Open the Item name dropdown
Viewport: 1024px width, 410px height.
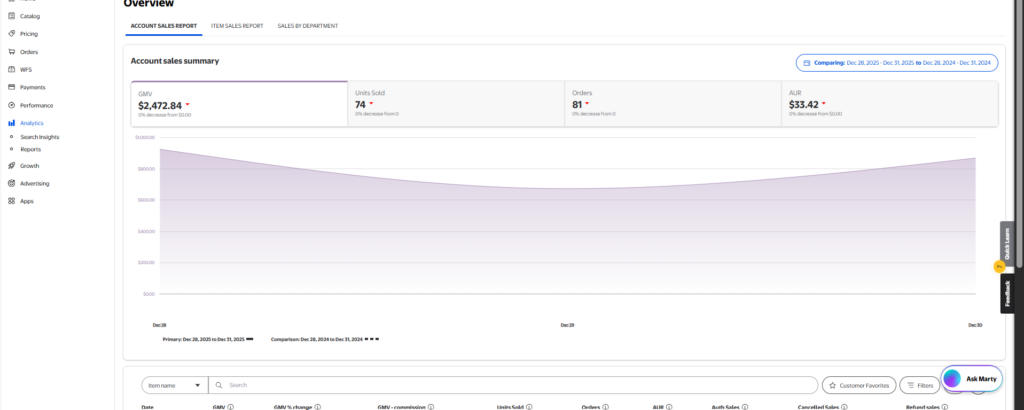click(174, 385)
